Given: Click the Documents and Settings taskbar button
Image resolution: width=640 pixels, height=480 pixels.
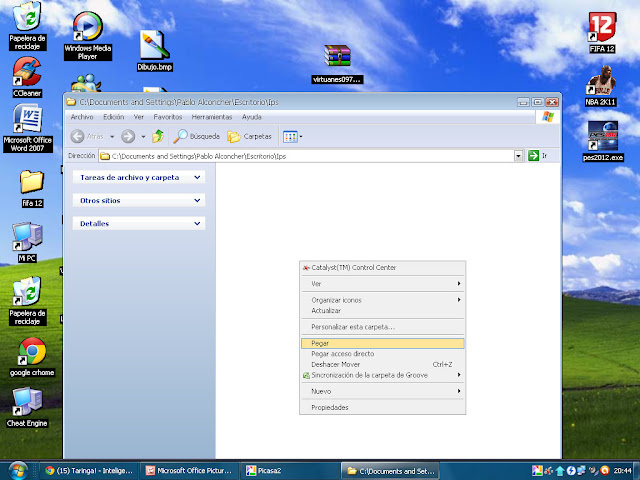Looking at the screenshot, I should (x=390, y=471).
